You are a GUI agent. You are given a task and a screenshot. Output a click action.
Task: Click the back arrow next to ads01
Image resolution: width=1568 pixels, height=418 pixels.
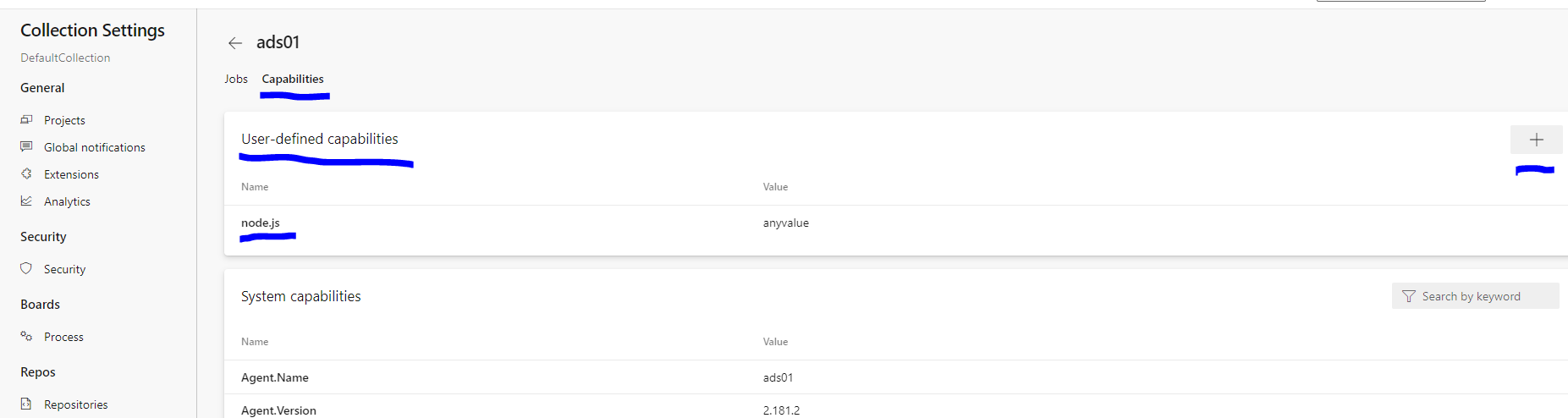tap(235, 43)
